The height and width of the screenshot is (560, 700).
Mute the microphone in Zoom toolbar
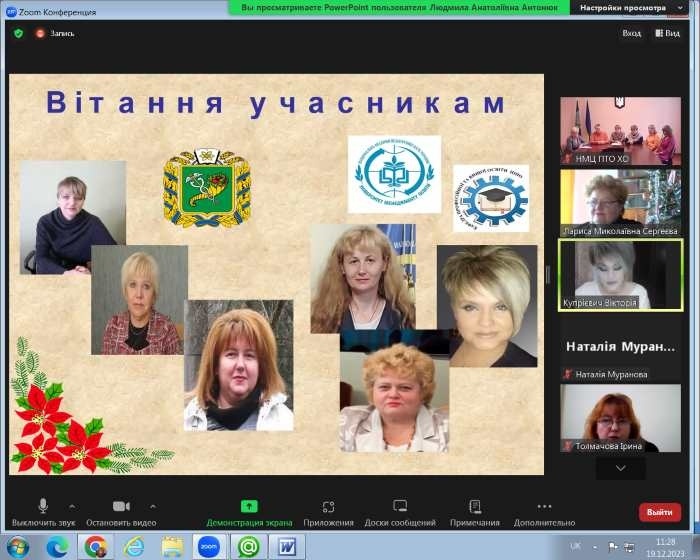point(43,506)
